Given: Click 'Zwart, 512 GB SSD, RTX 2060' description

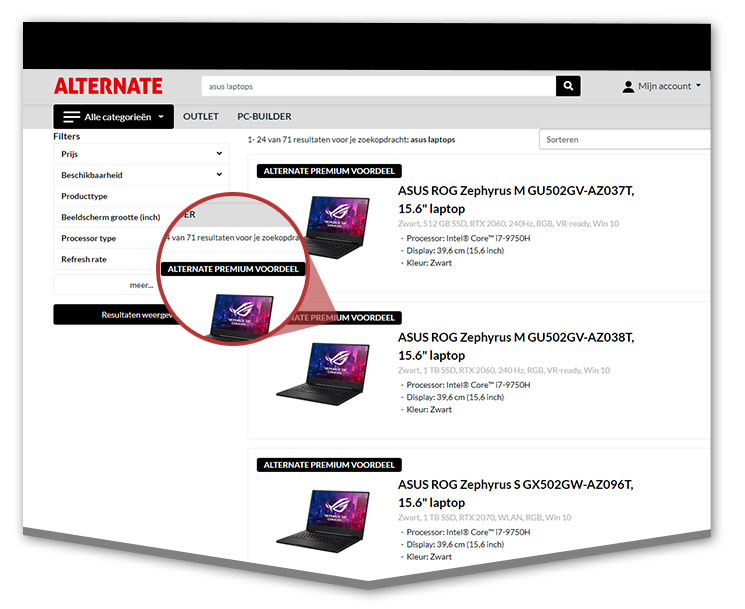Looking at the screenshot, I should (x=508, y=223).
